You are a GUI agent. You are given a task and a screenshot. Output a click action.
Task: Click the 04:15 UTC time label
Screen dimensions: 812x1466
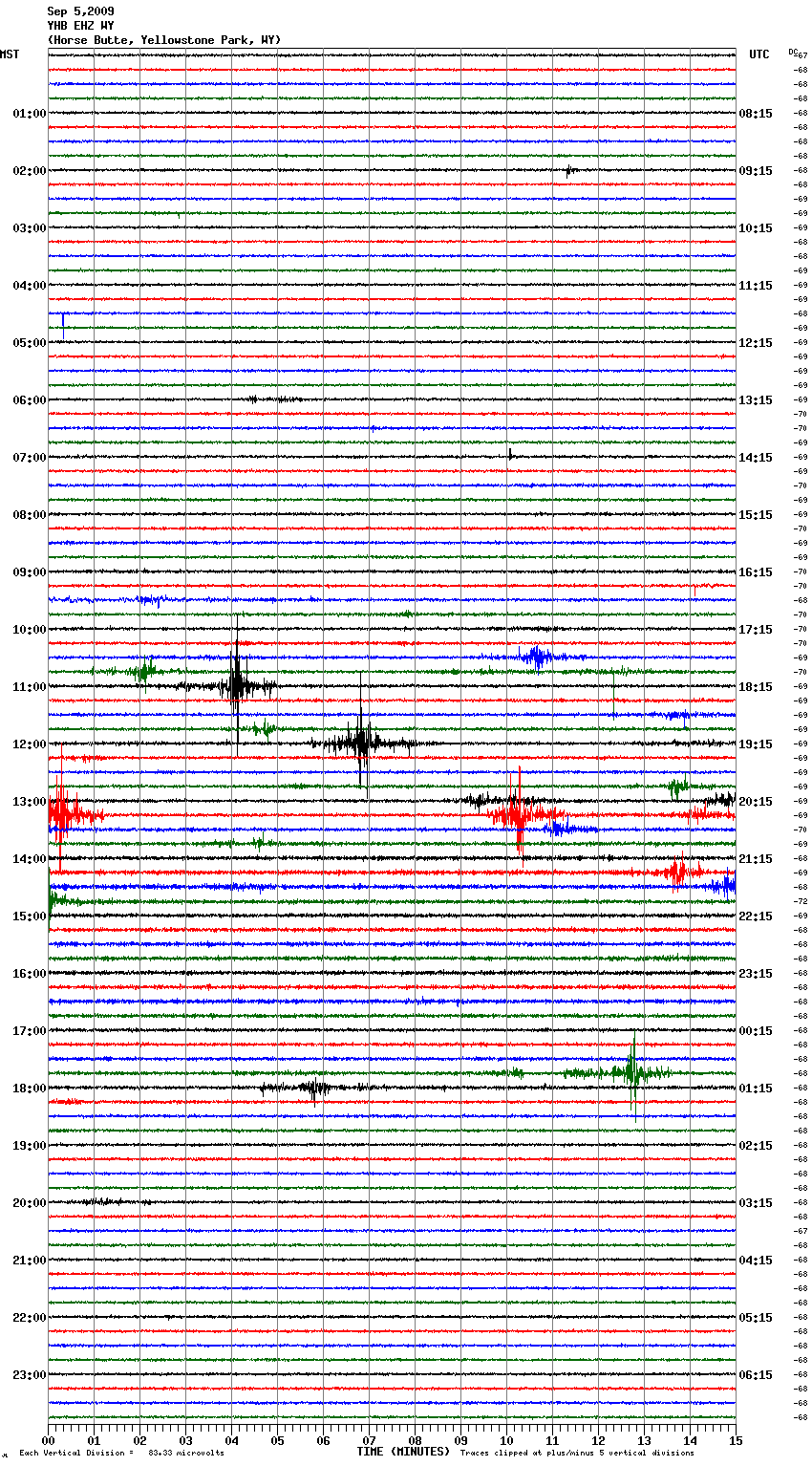[x=756, y=1261]
